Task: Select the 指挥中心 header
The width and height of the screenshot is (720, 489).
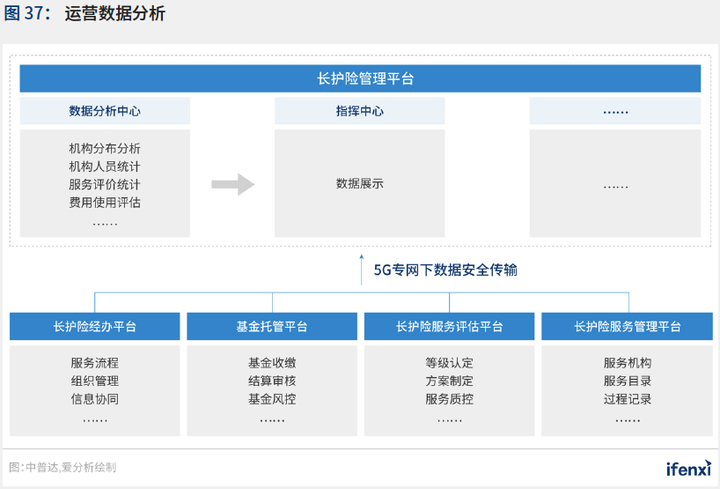Action: pyautogui.click(x=360, y=111)
